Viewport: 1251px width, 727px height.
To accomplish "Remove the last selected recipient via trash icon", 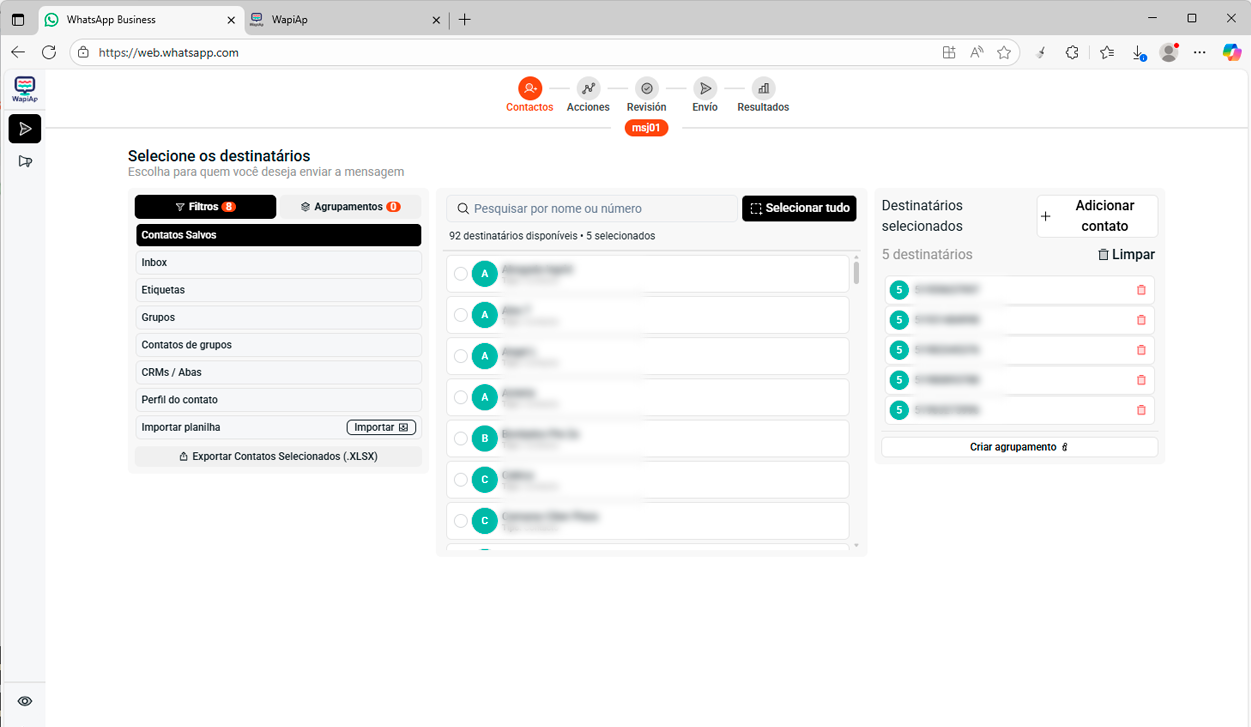I will pyautogui.click(x=1141, y=410).
